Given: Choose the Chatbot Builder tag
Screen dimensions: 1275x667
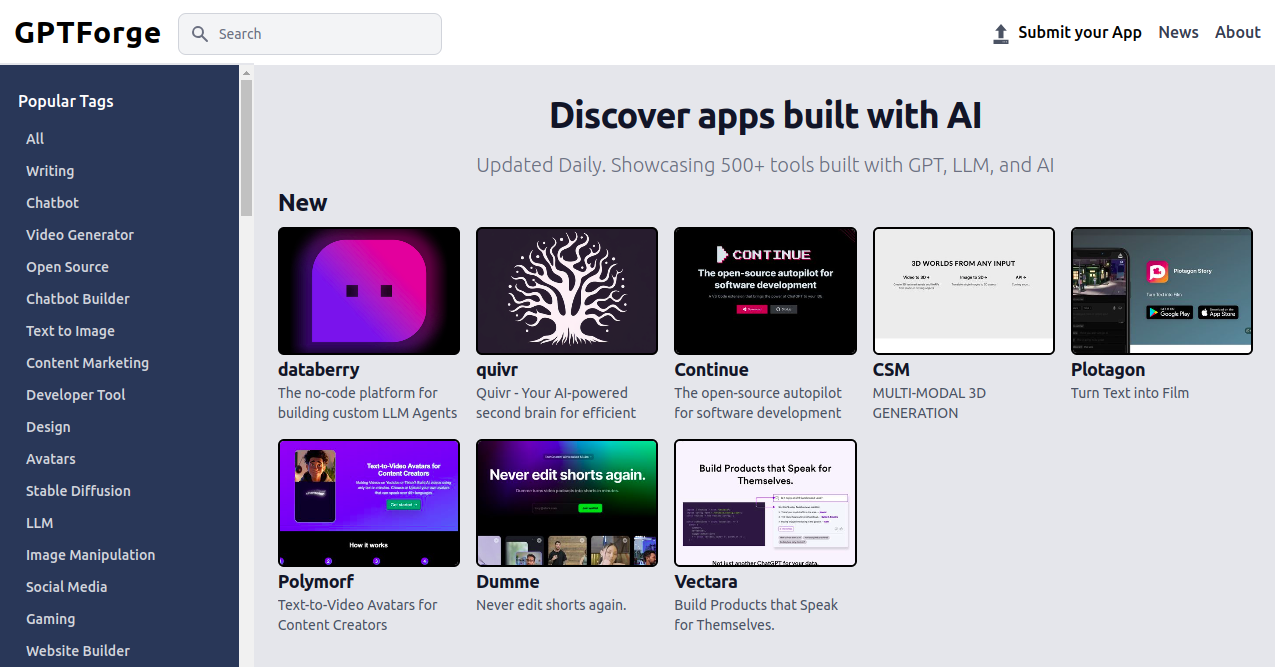Looking at the screenshot, I should coord(78,299).
